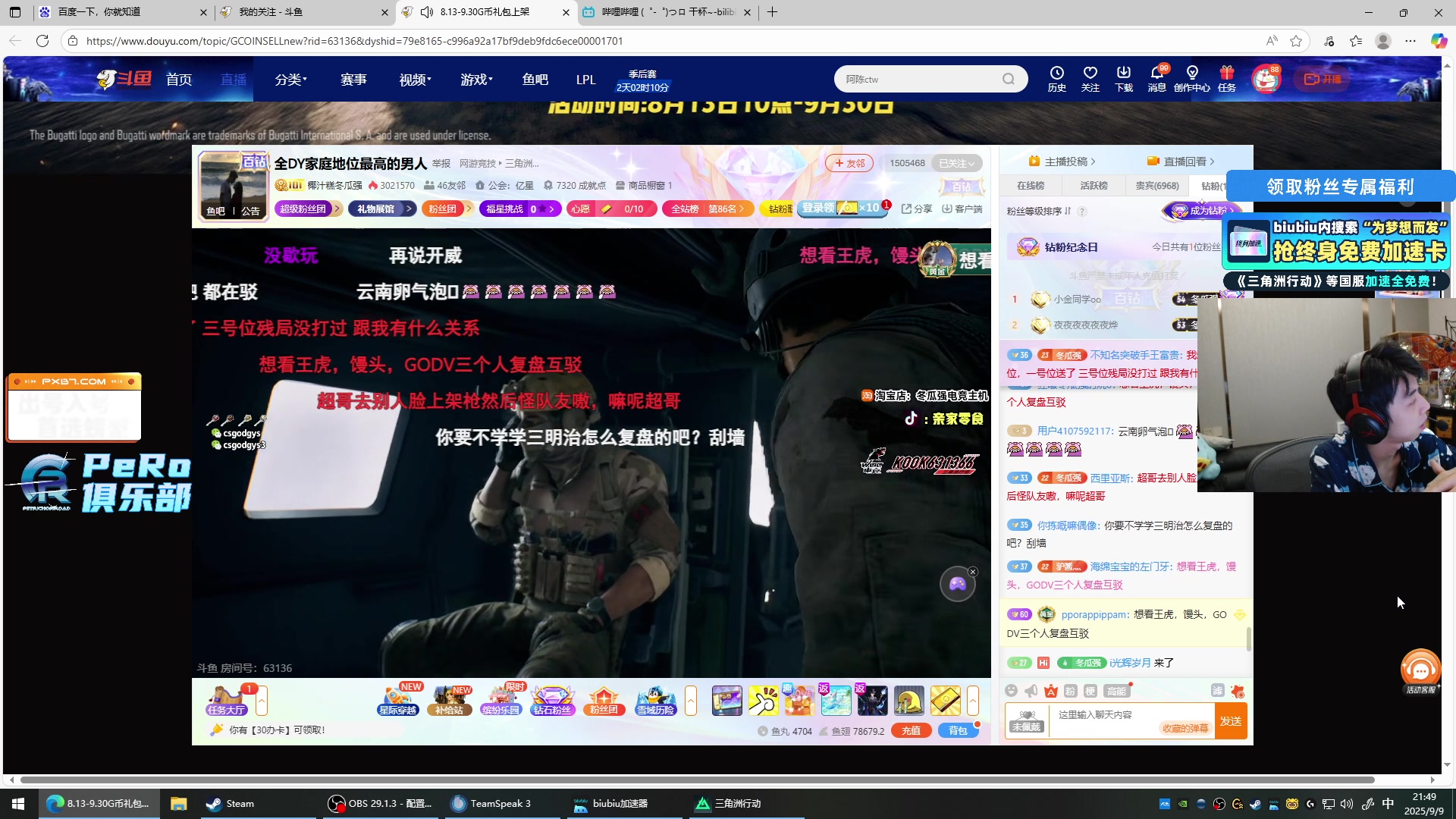This screenshot has height=819, width=1456.
Task: Click the +友邻 button
Action: point(849,163)
